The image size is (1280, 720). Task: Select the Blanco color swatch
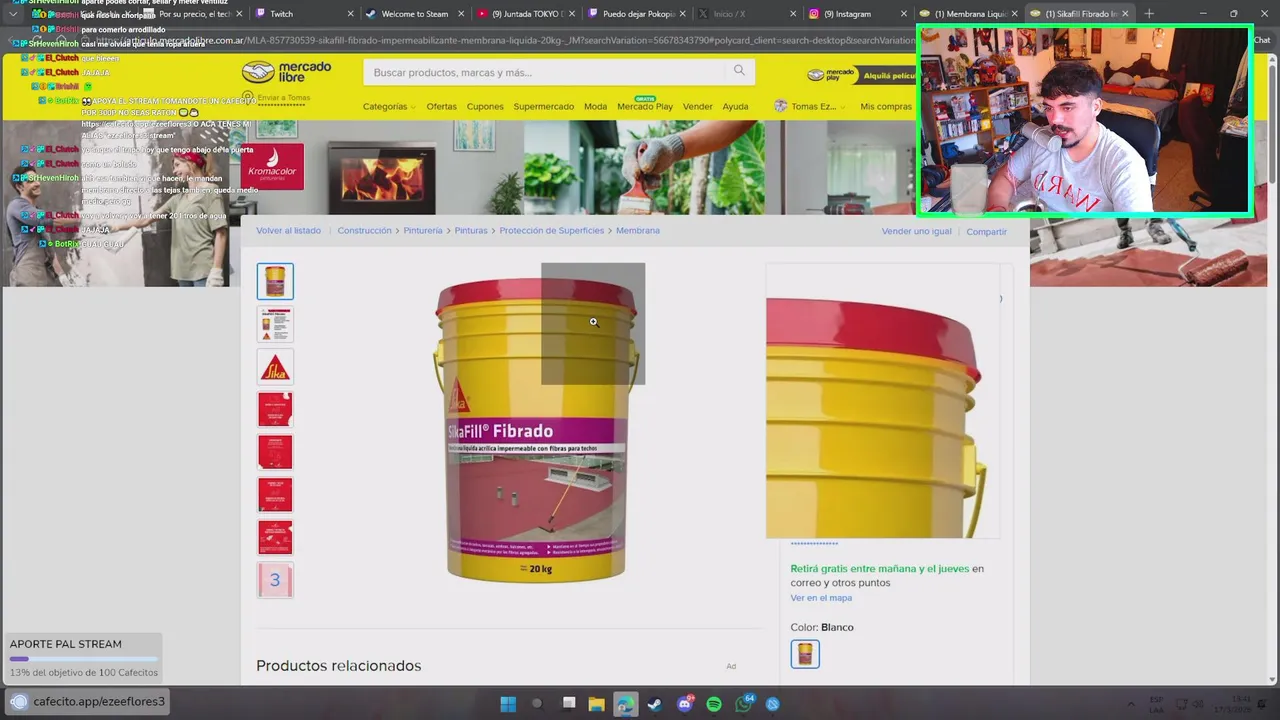805,654
